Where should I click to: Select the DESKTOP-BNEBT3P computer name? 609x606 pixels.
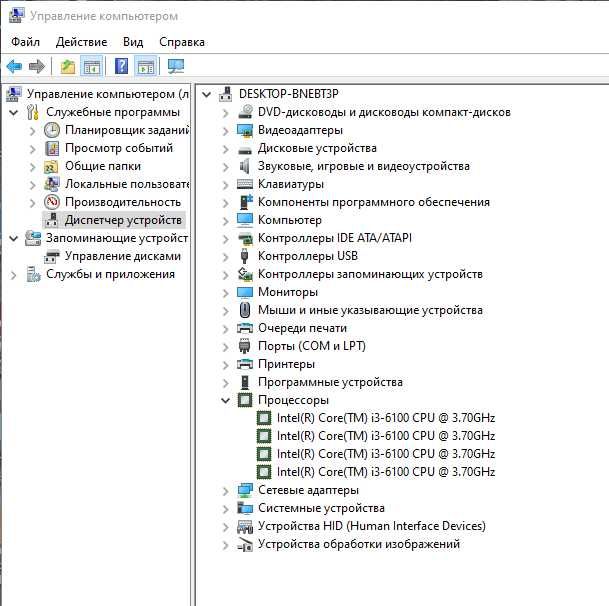[289, 94]
